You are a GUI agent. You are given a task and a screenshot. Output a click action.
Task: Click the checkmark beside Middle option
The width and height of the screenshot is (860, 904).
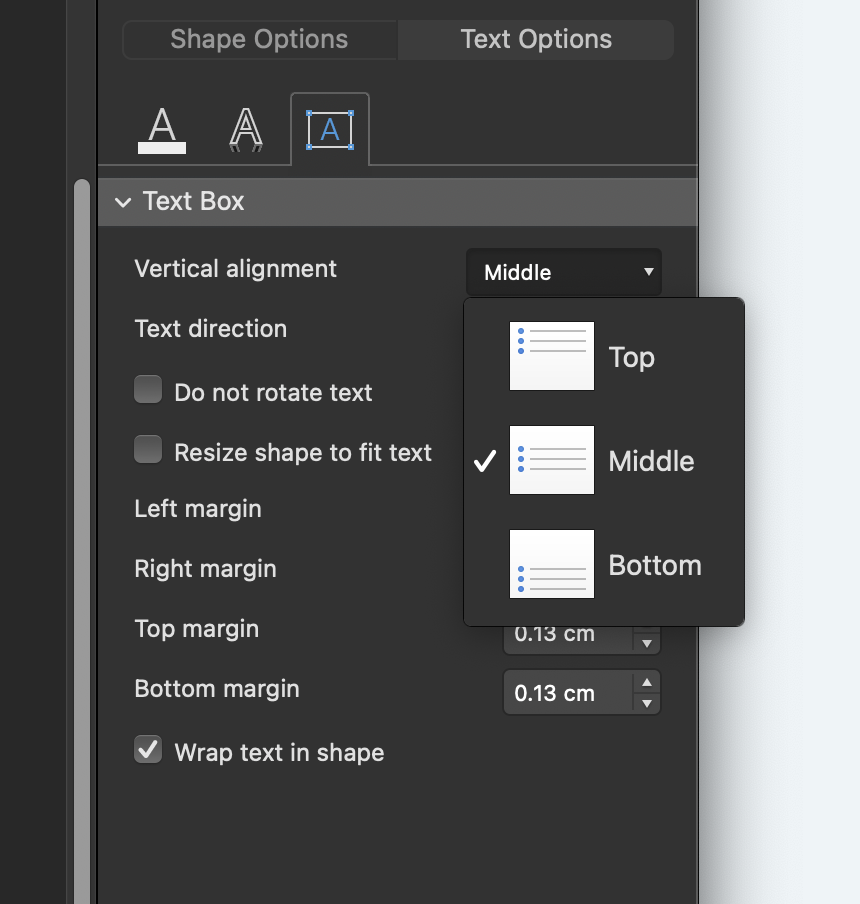pyautogui.click(x=485, y=461)
